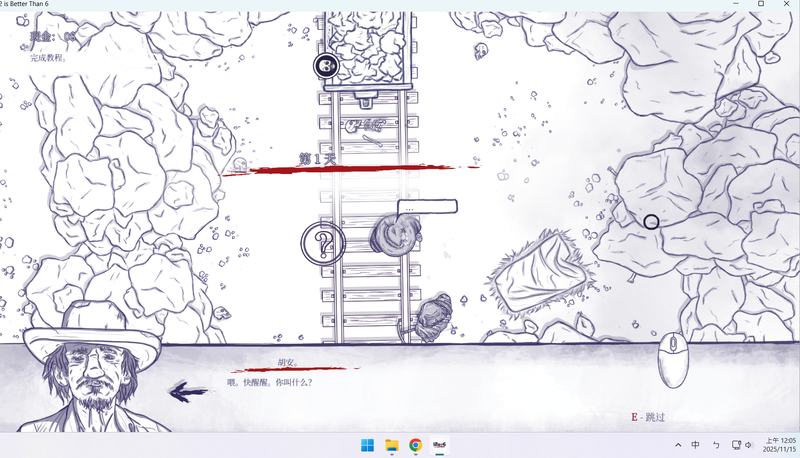Click the dialogue line '喂。快醒醒。你叫什么?'
Image resolution: width=800 pixels, height=458 pixels.
(269, 382)
